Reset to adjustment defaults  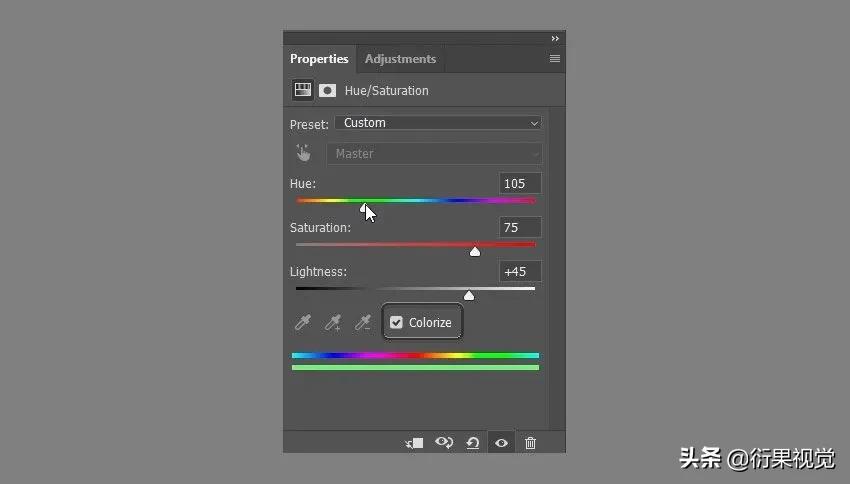tap(473, 443)
